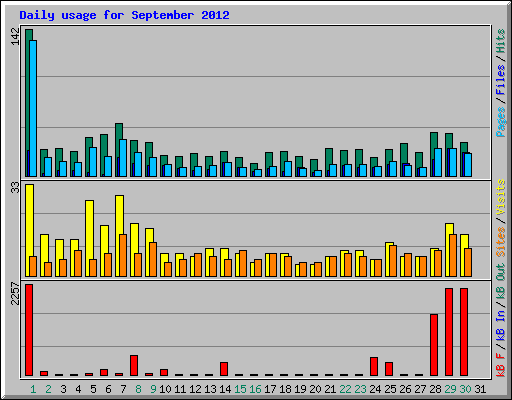The width and height of the screenshot is (512, 400).
Task: Select day "20" on the x-axis
Action: coord(315,389)
